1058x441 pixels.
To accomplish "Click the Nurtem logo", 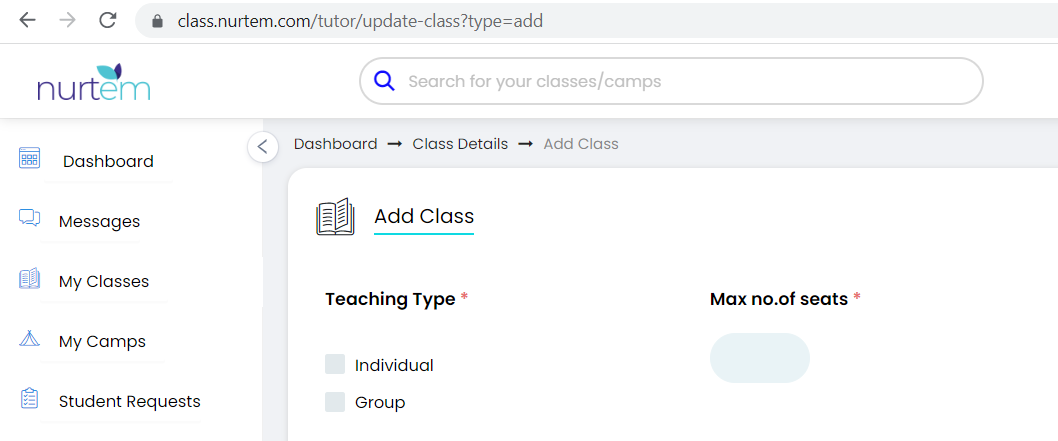I will coord(94,84).
